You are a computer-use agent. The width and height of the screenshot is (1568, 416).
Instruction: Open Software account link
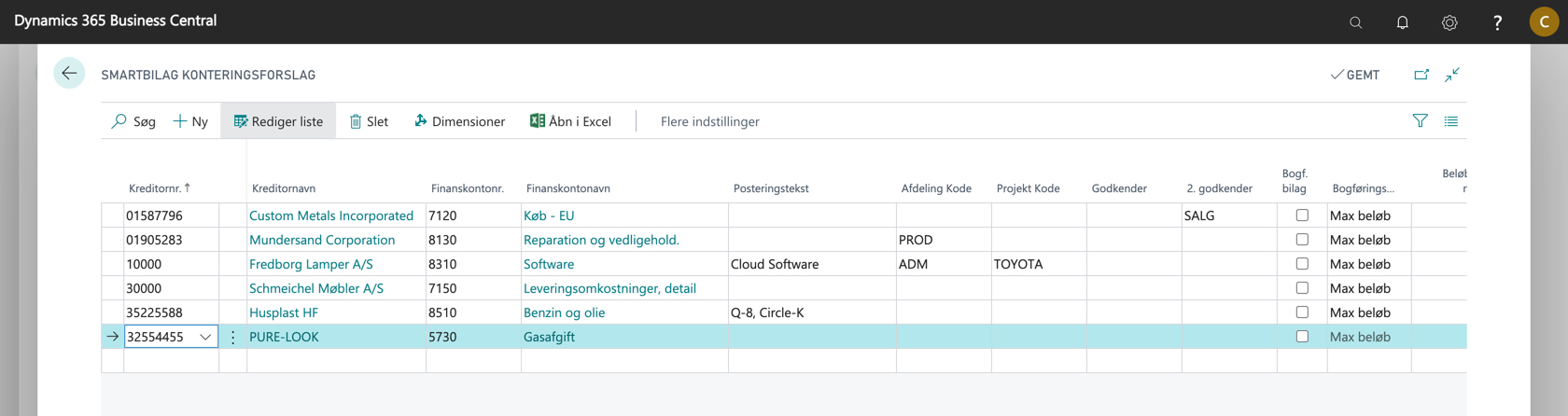click(x=549, y=264)
